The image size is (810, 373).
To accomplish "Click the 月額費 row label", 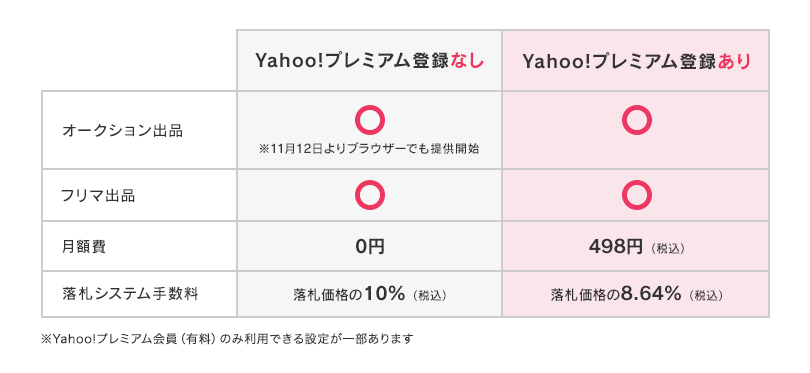I will tap(83, 246).
